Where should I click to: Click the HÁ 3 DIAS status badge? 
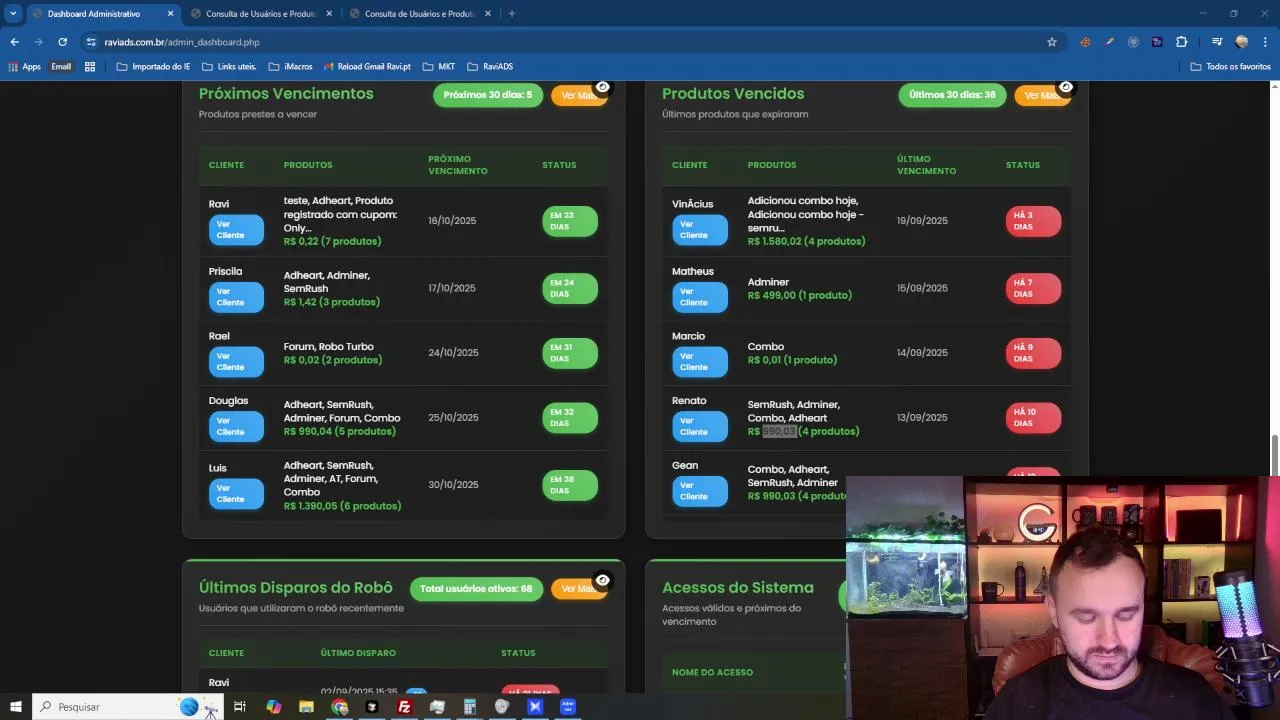(1033, 221)
